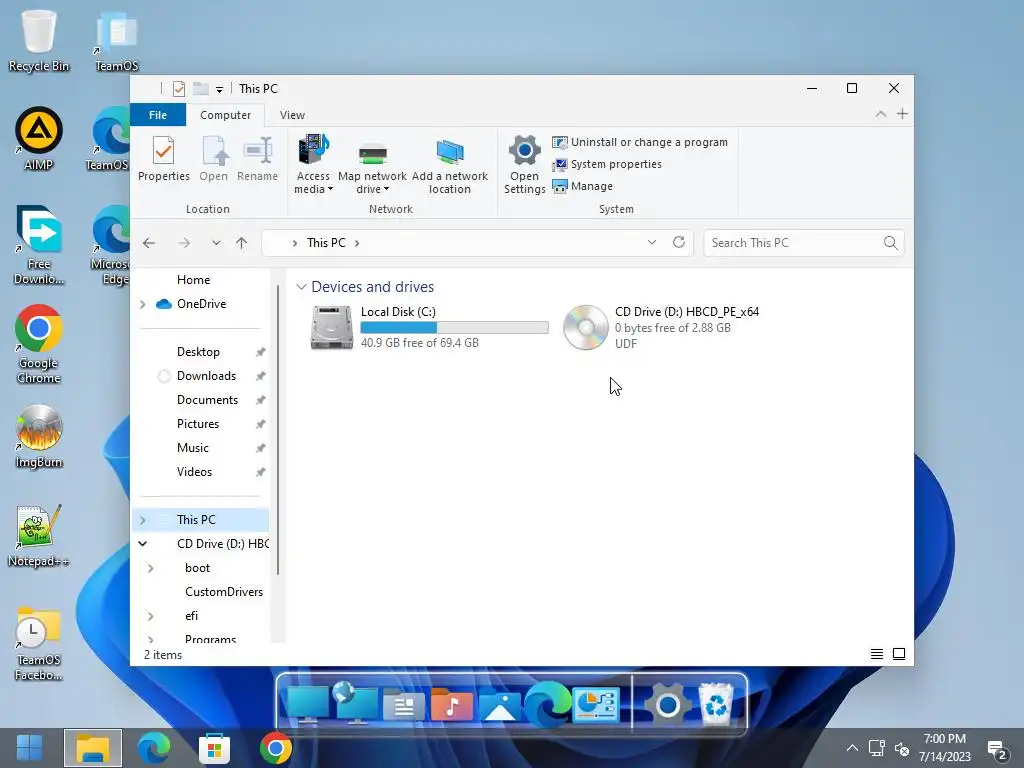Expand the This PC tree node
This screenshot has width=1024, height=768.
(x=142, y=520)
